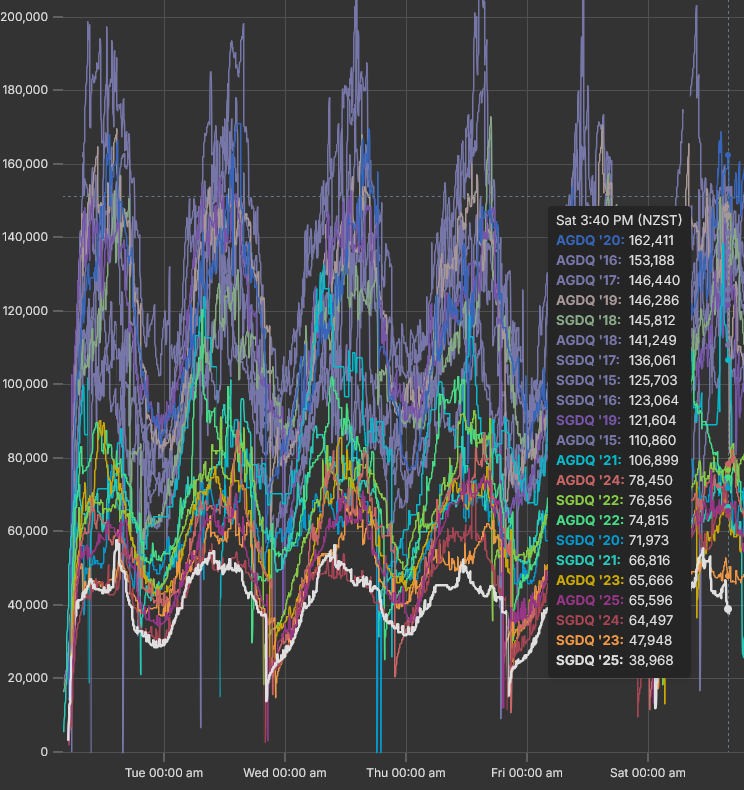The width and height of the screenshot is (744, 790).
Task: Click the AGDQ '18 tooltip row
Action: tap(616, 340)
